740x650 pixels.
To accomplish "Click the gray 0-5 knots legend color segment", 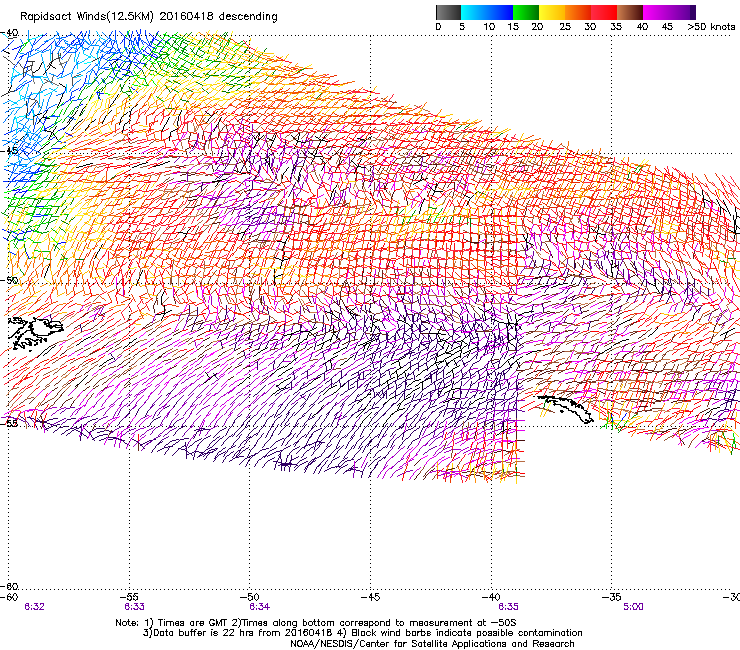I will 448,12.
